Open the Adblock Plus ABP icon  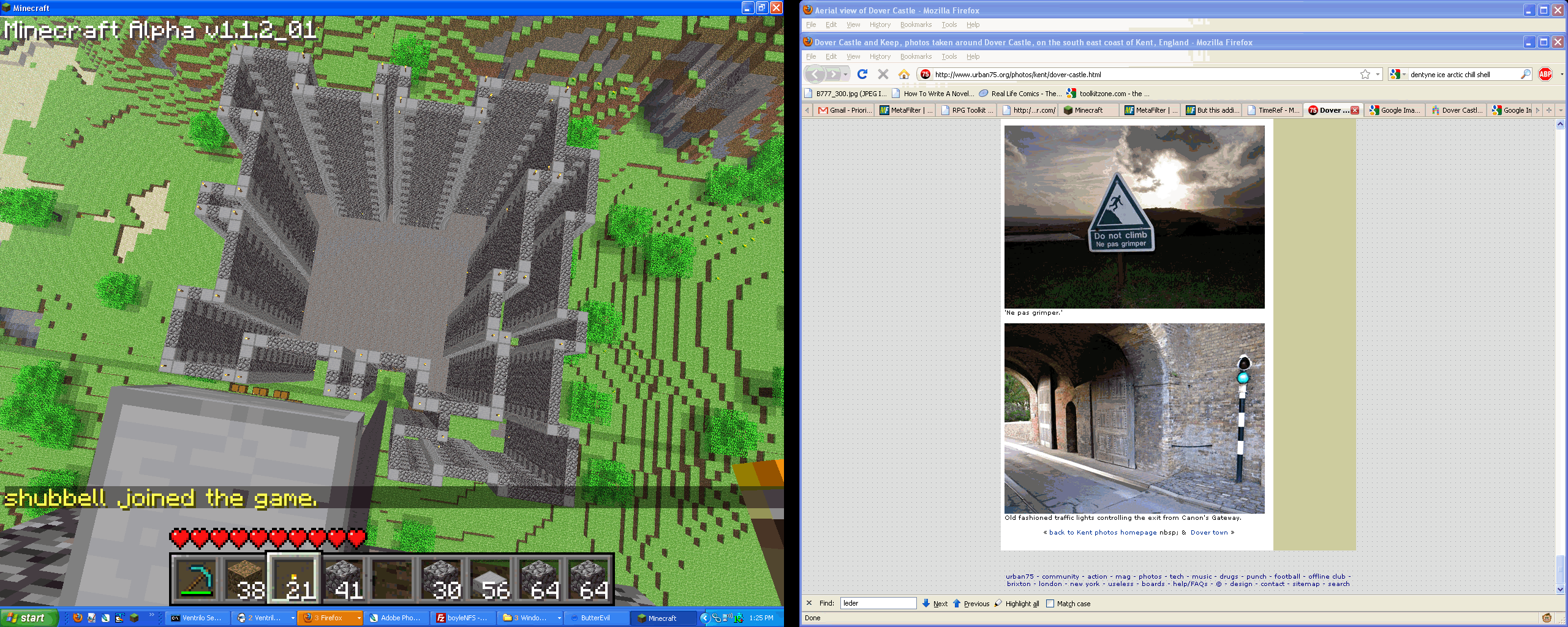1545,74
